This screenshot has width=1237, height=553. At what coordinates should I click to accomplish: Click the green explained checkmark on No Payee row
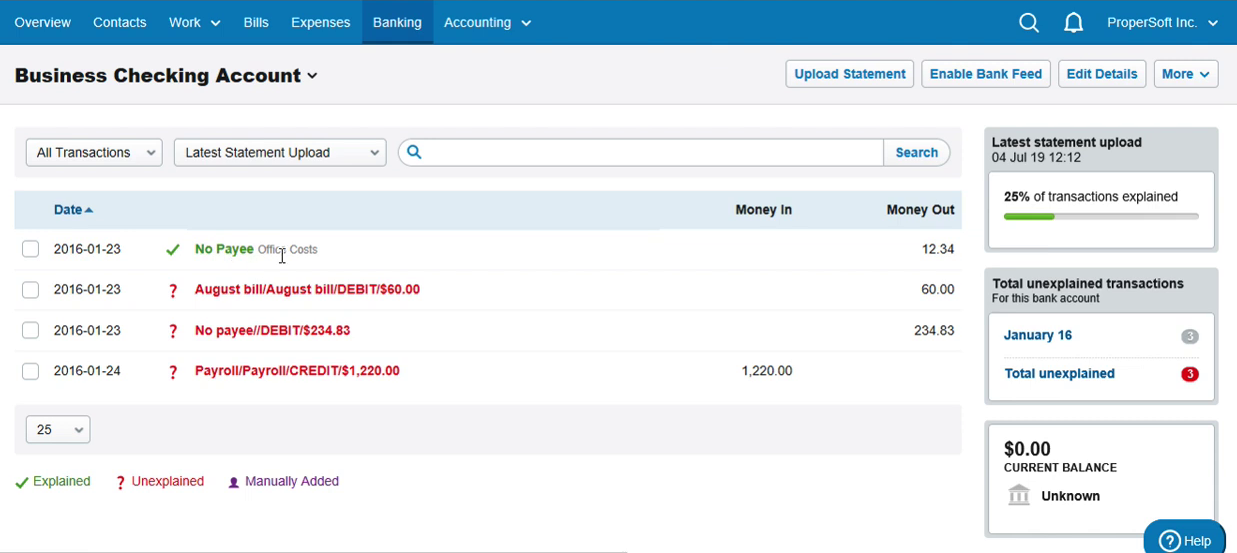[x=173, y=250]
